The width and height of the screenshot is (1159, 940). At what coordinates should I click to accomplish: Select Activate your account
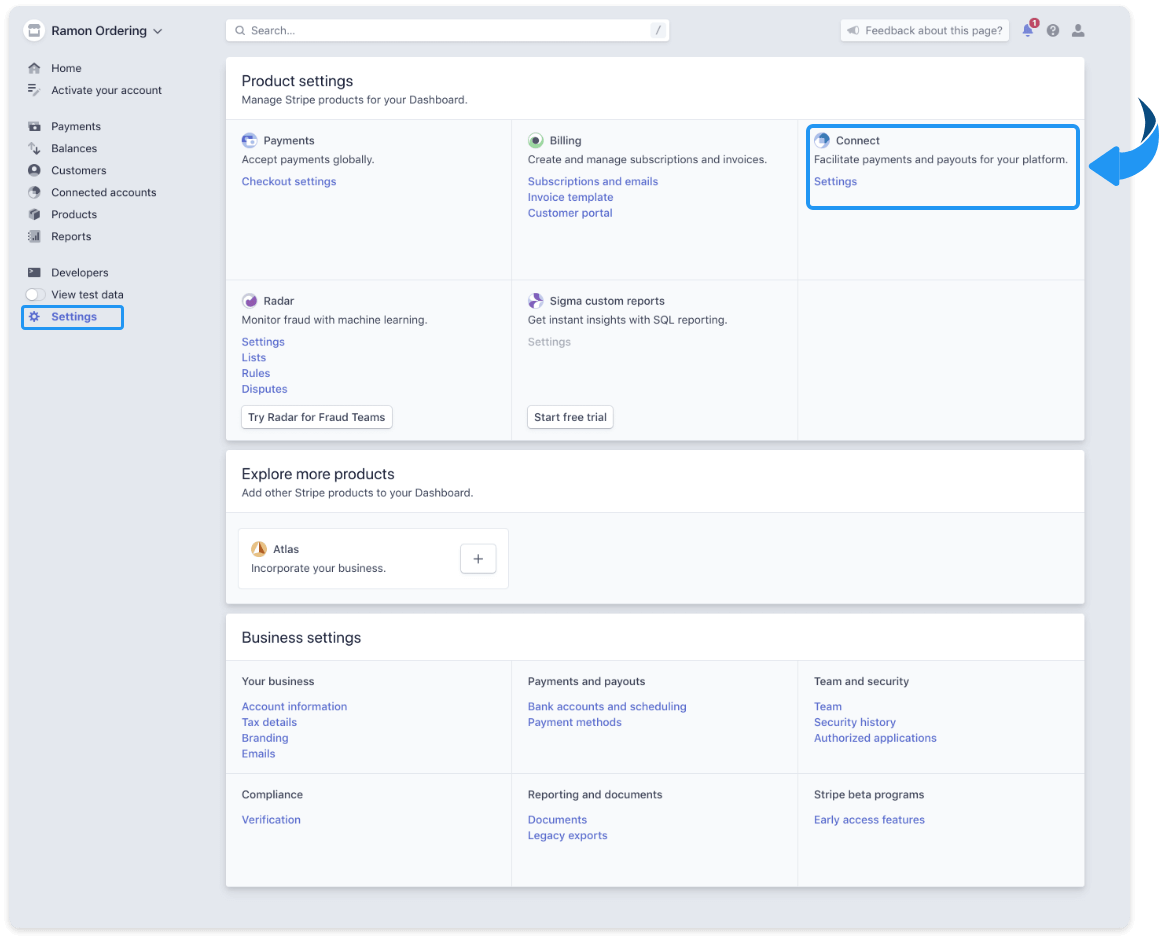pos(106,90)
